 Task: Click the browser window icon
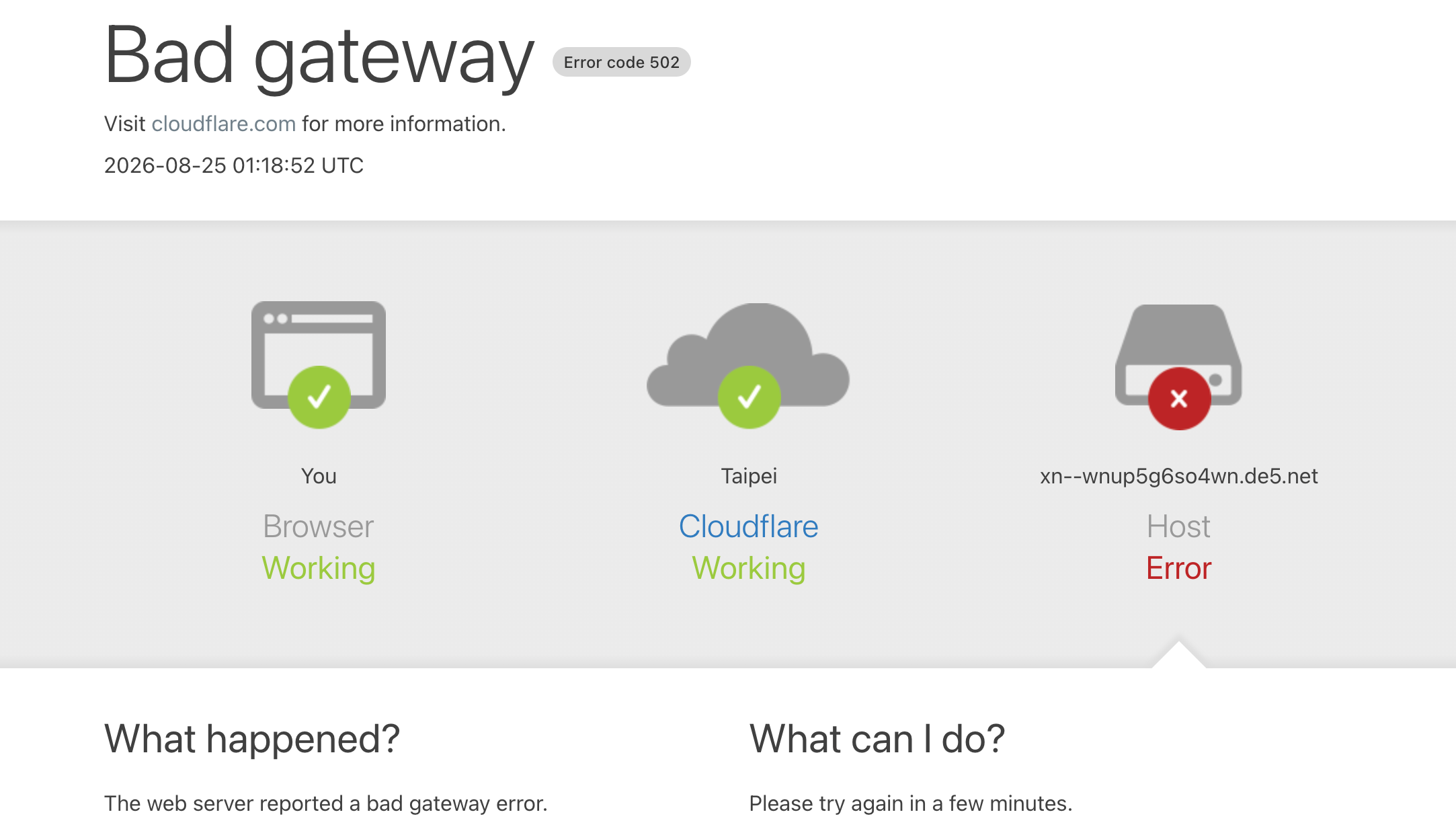319,354
